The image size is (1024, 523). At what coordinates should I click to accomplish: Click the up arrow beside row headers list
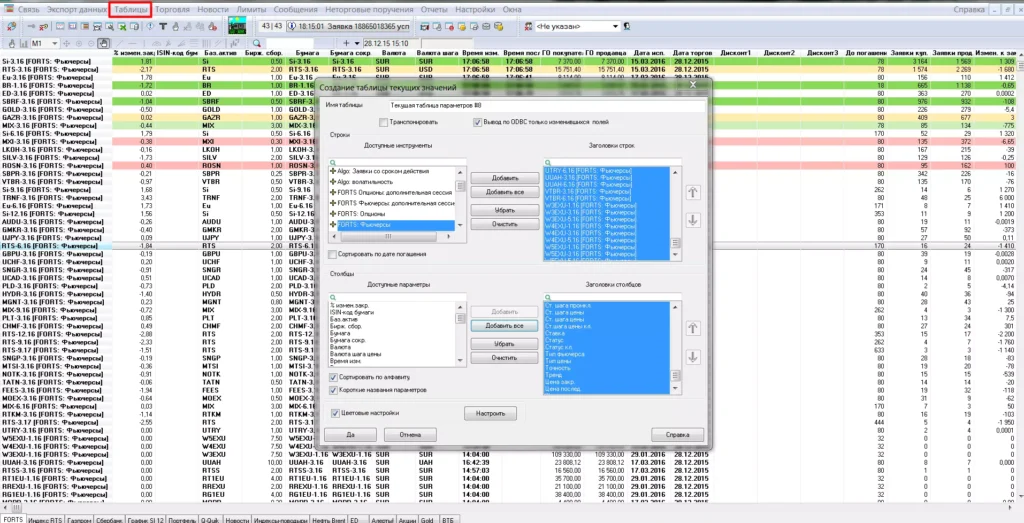coord(695,192)
